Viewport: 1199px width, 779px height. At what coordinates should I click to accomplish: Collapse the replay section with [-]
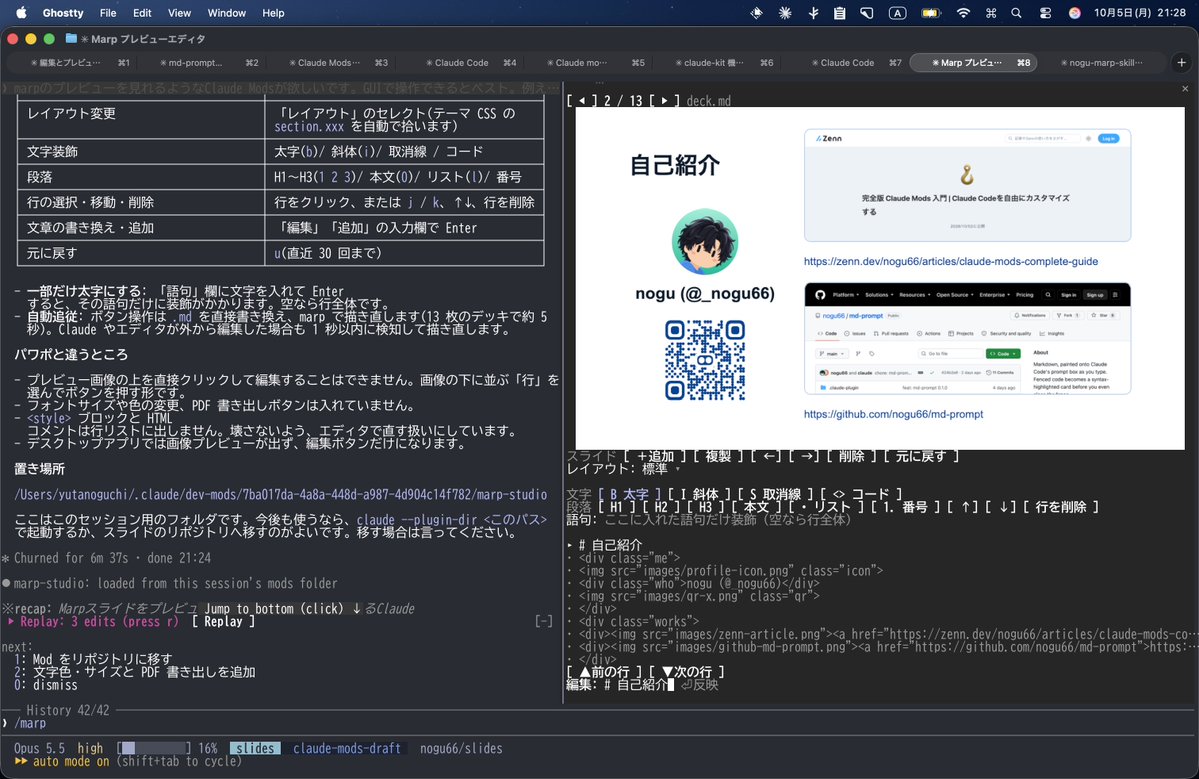click(x=544, y=622)
